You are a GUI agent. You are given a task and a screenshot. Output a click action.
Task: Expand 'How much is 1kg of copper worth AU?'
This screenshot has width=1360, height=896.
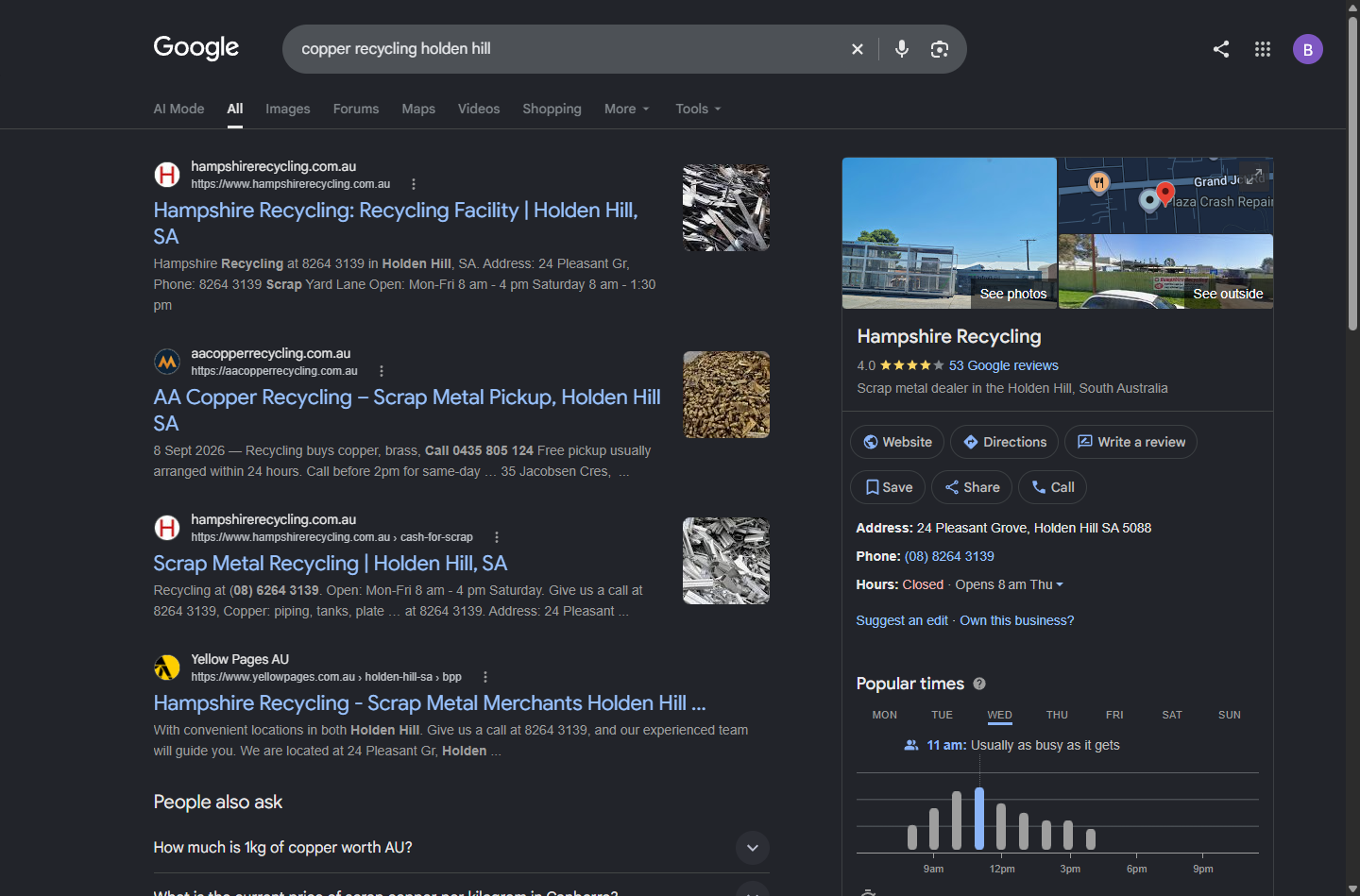pos(462,848)
